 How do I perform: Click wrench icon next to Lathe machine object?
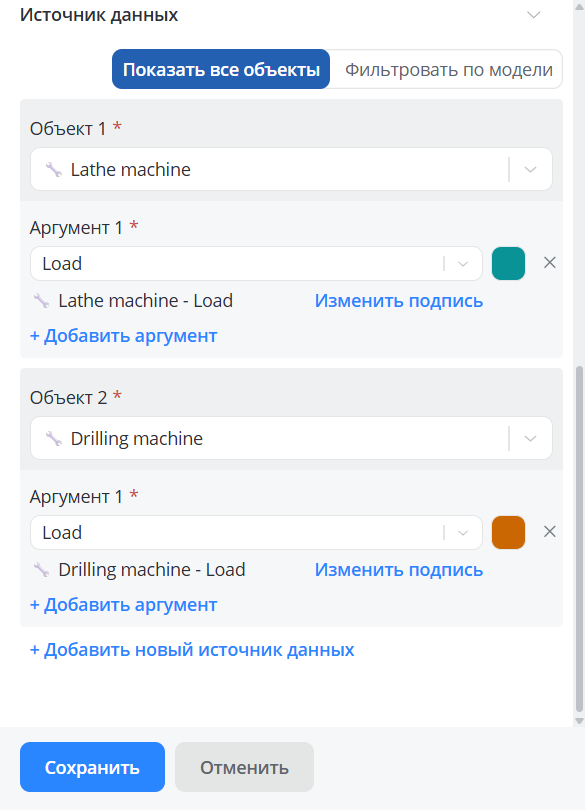[54, 169]
